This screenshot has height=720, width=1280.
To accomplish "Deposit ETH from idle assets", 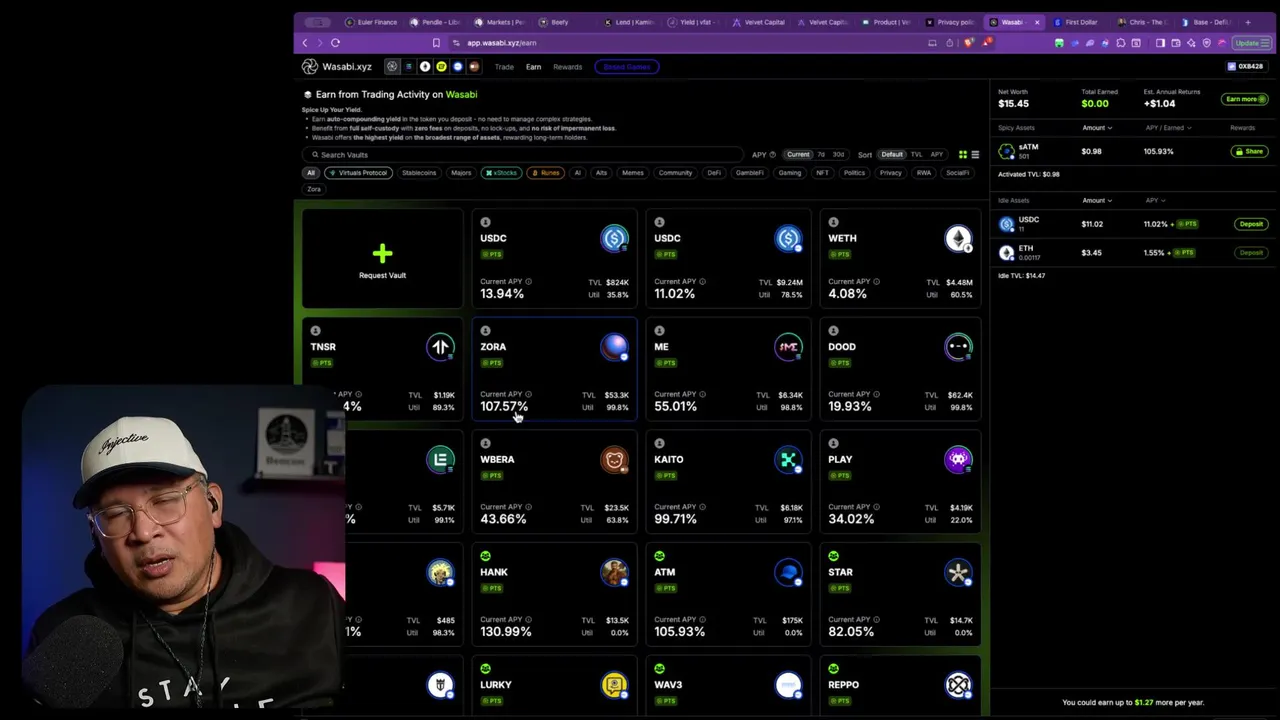I will coord(1251,253).
